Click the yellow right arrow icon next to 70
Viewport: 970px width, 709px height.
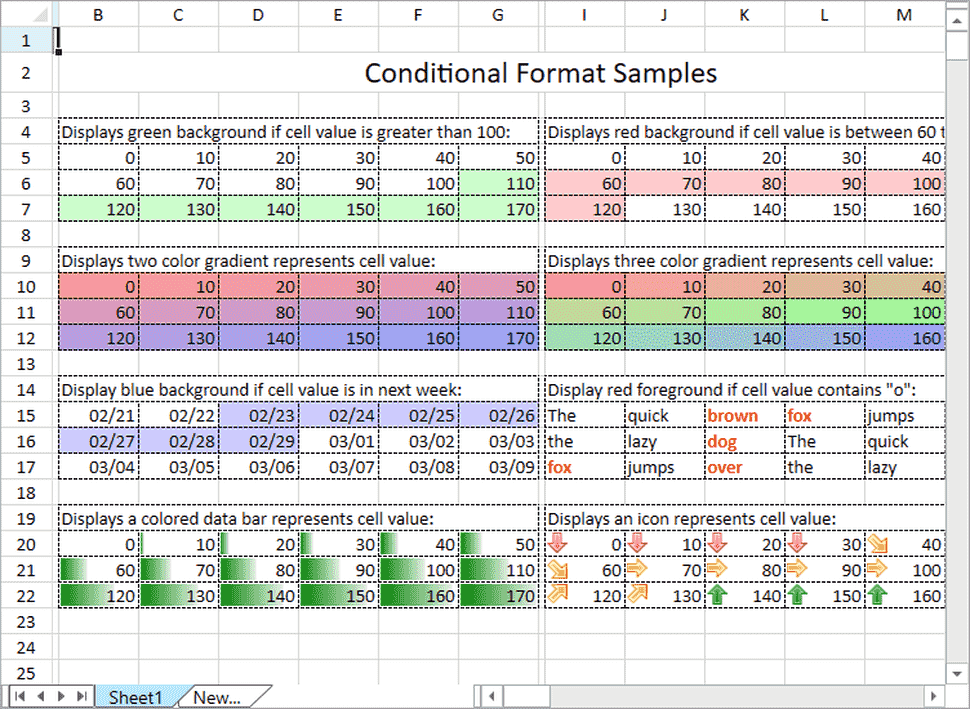coord(638,569)
